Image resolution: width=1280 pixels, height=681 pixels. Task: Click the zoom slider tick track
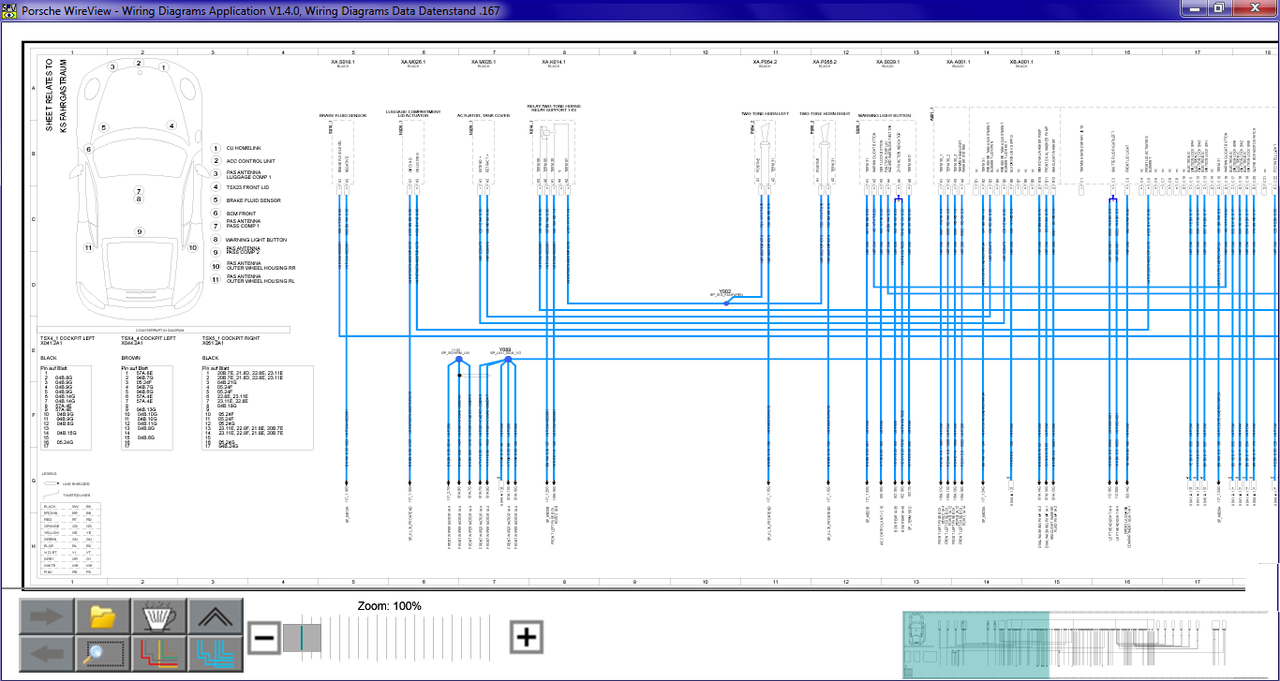[394, 638]
